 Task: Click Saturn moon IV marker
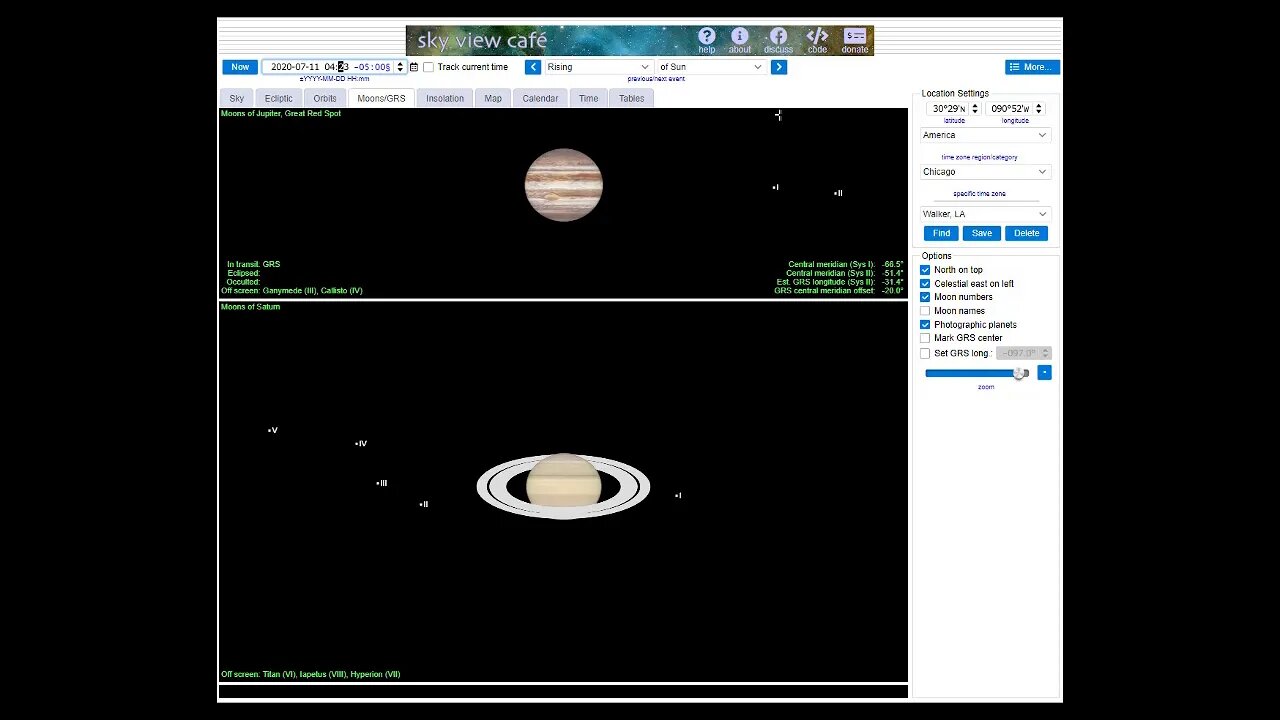[x=361, y=443]
